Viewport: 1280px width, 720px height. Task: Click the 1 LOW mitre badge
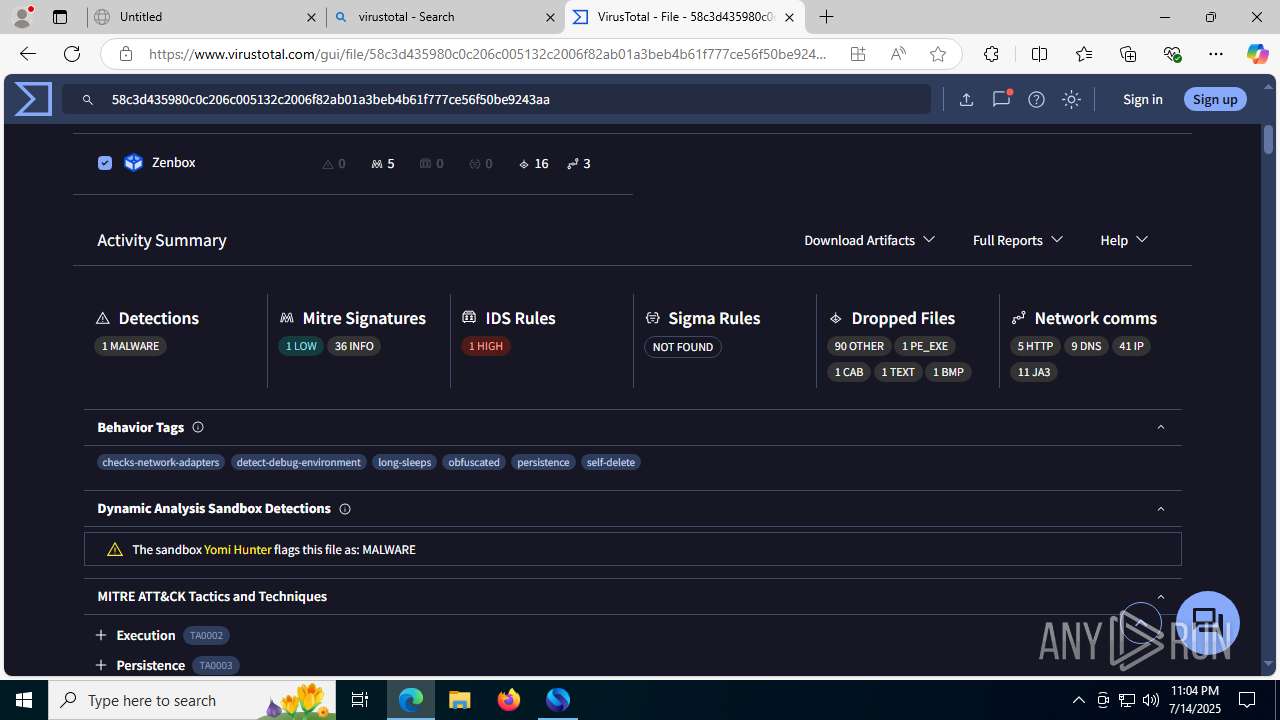tap(301, 346)
